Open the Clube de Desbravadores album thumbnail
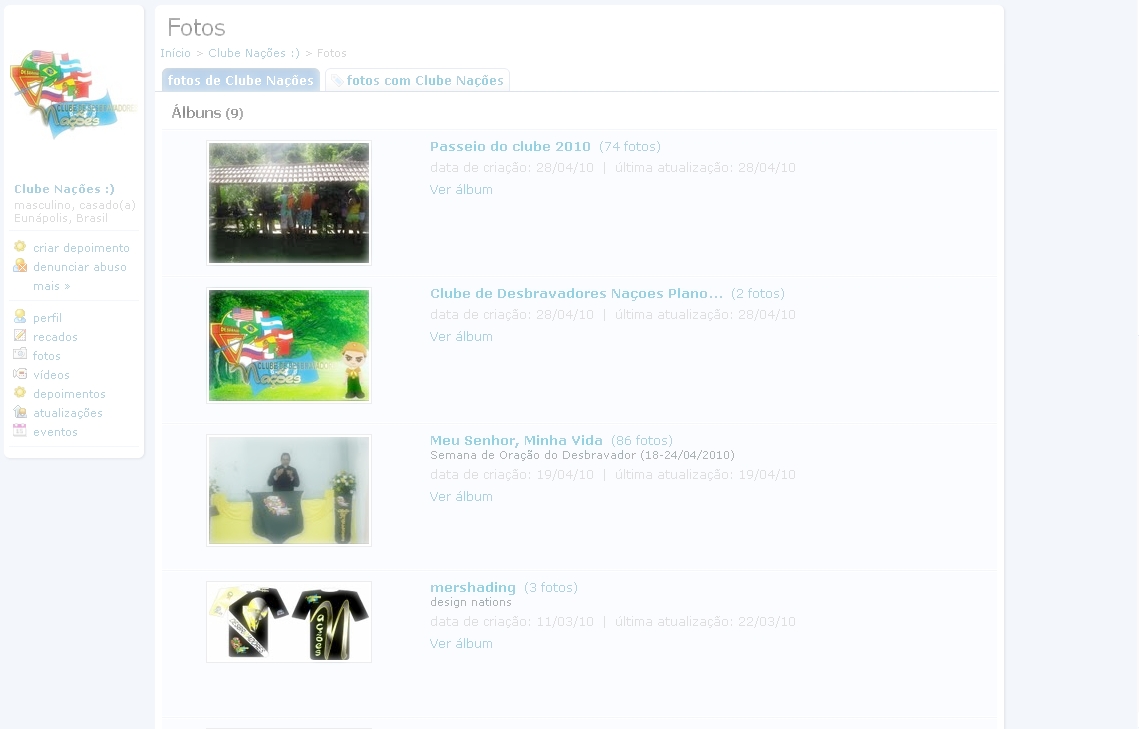The width and height of the screenshot is (1139, 729). [289, 345]
